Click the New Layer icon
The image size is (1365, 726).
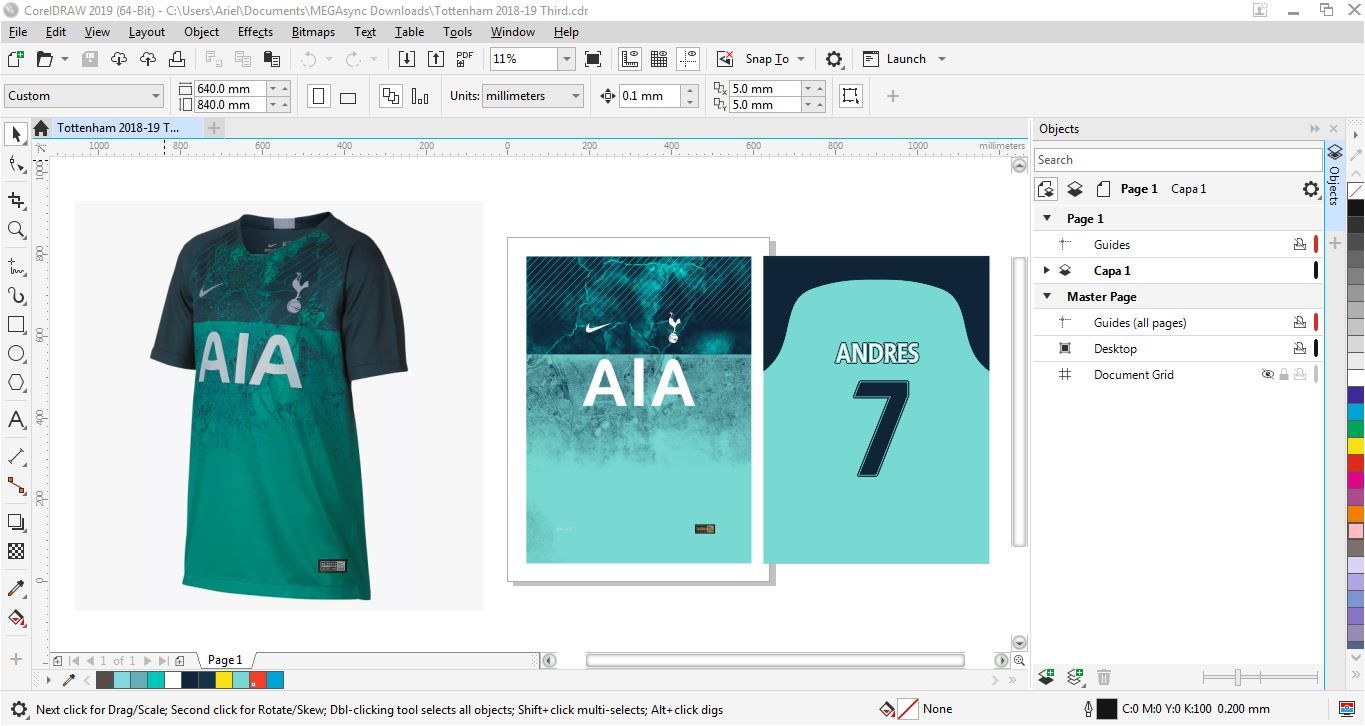[x=1047, y=677]
